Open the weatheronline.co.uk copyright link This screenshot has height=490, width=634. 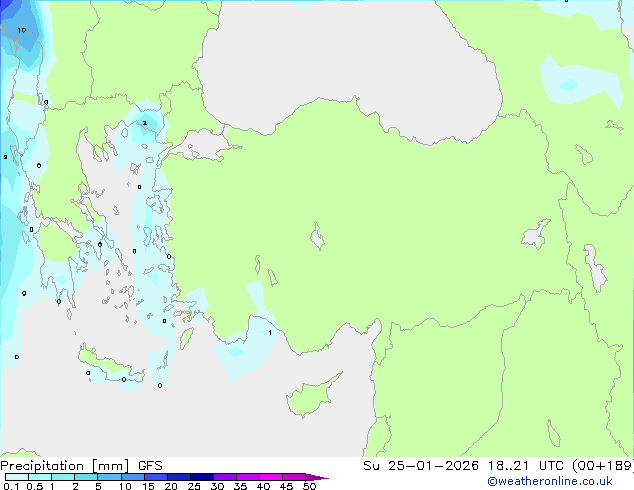(x=550, y=481)
